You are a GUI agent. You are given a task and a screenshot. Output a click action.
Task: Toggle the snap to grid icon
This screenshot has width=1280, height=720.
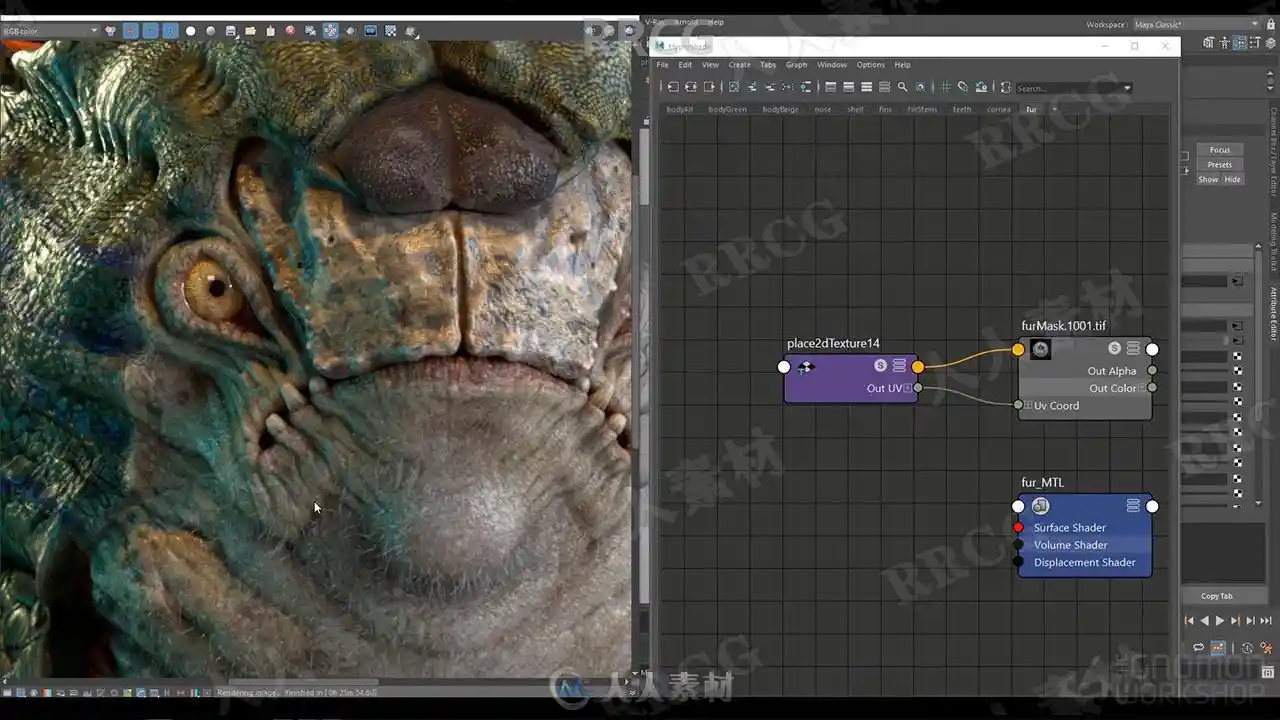(x=963, y=87)
